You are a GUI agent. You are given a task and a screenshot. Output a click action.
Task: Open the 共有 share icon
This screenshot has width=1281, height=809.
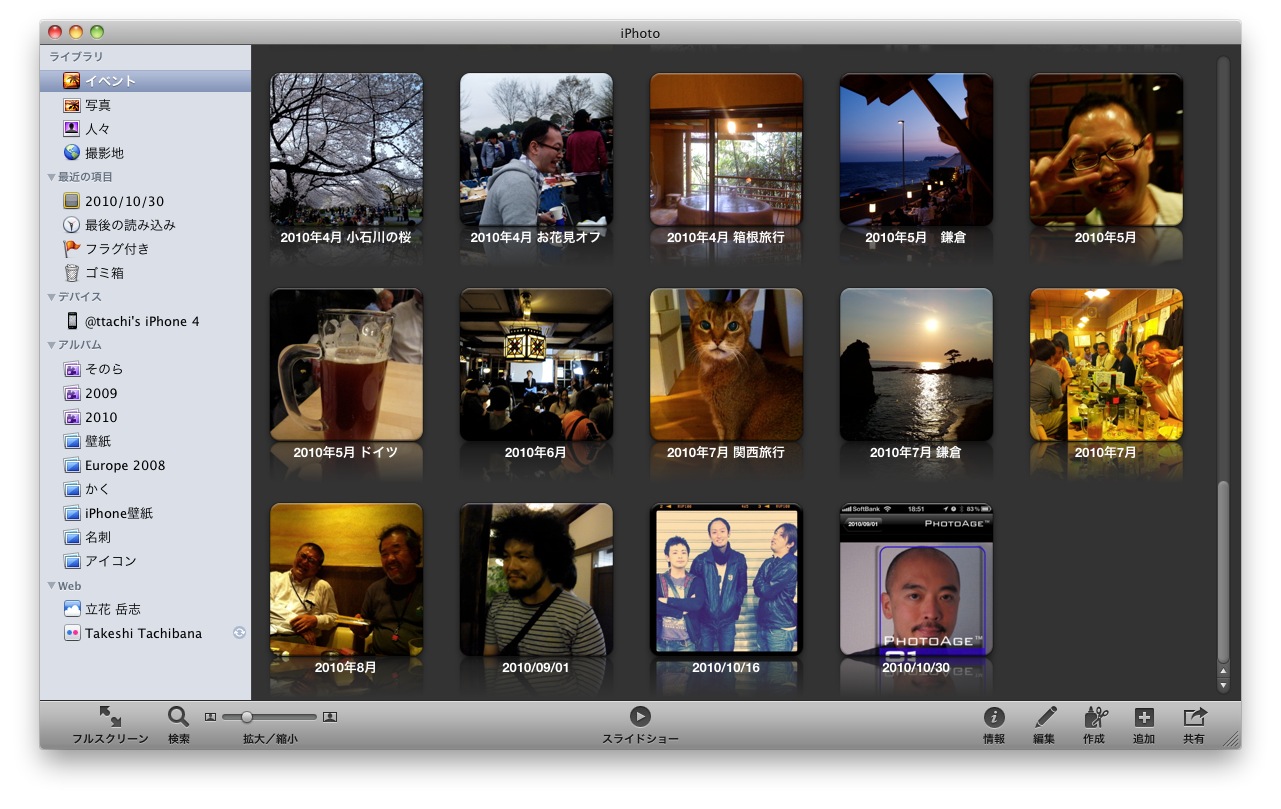[1194, 717]
